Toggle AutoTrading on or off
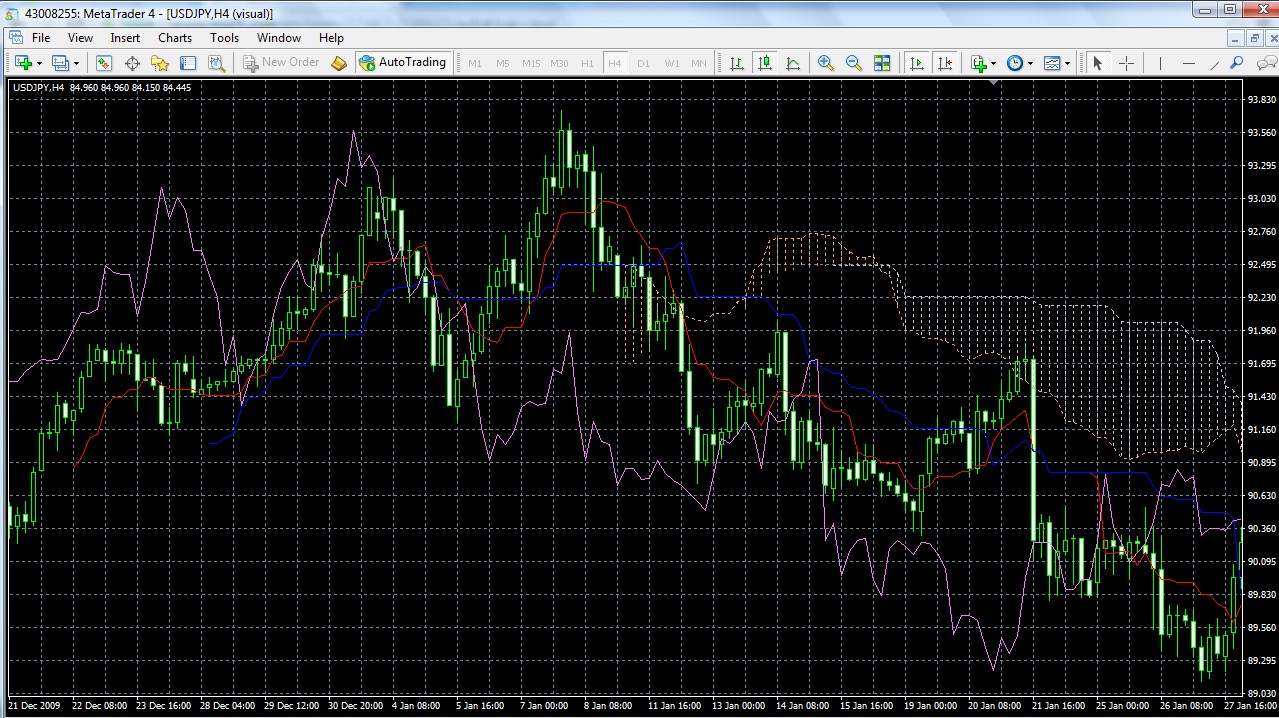This screenshot has height=718, width=1279. (403, 62)
